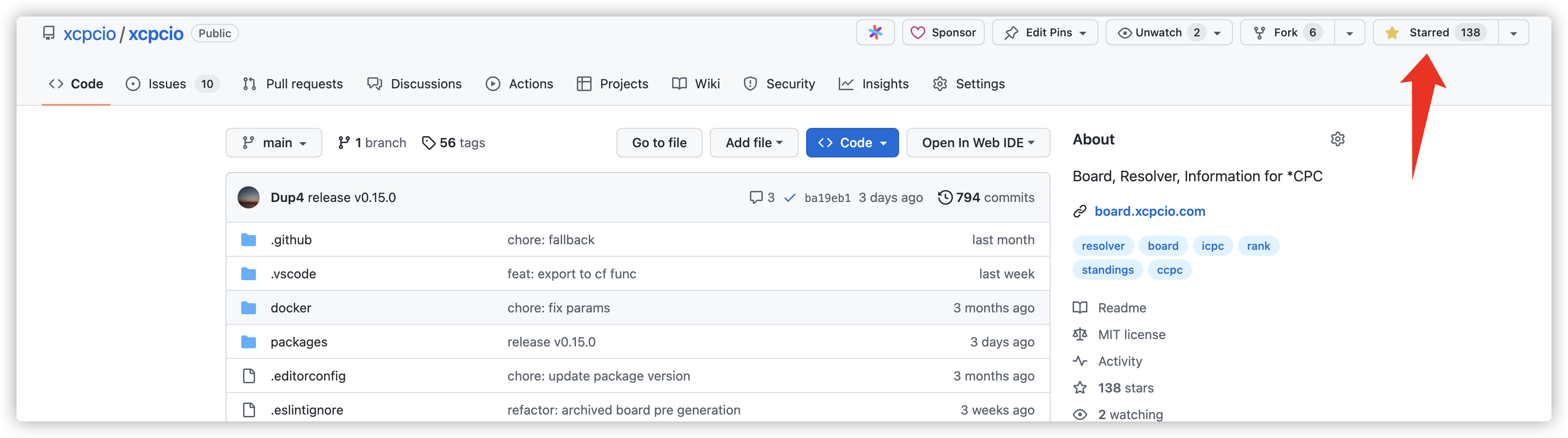Click the colorful asterisk extension icon button
This screenshot has width=1568, height=438.
(875, 33)
